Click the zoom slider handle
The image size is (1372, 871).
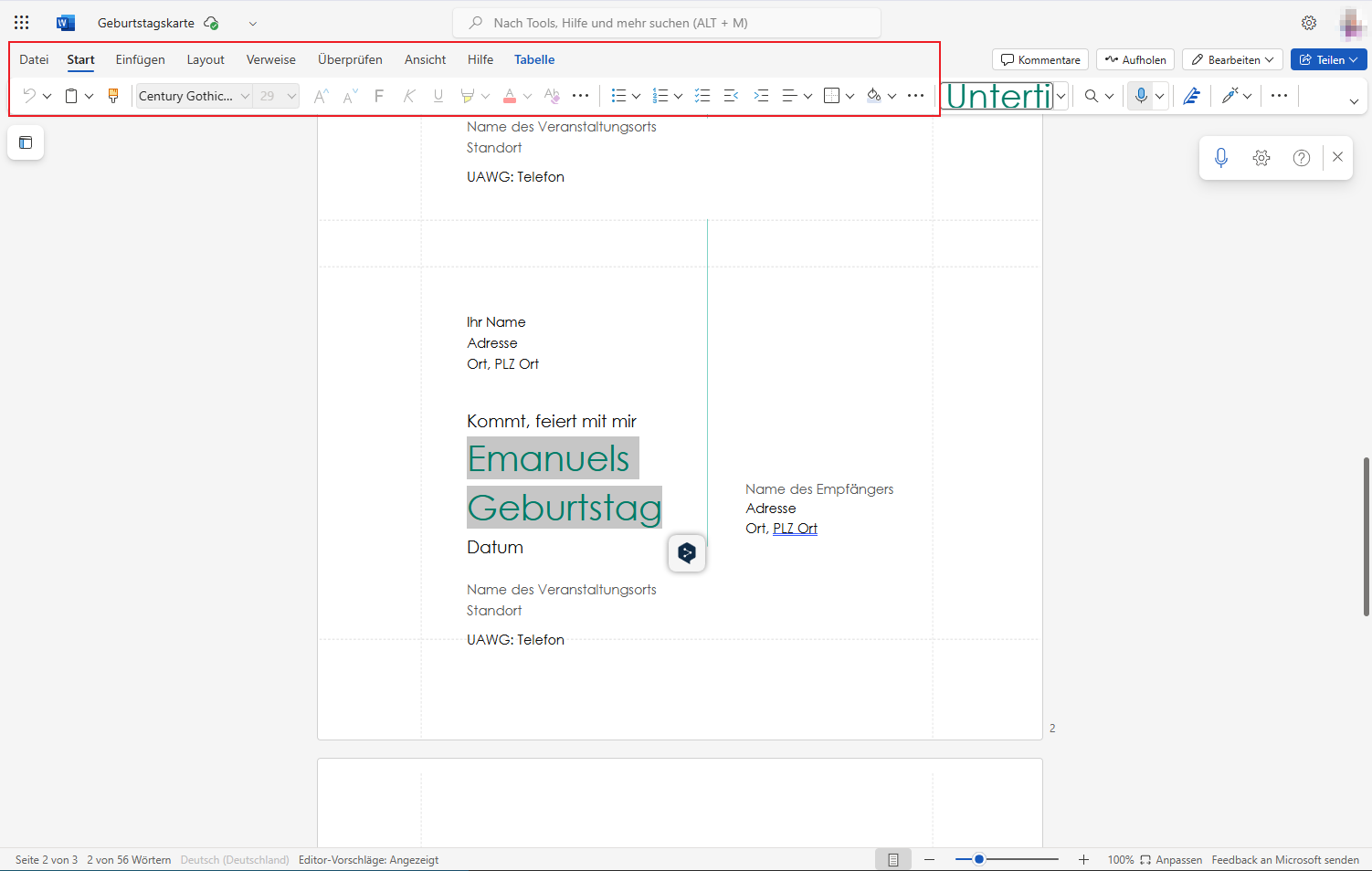point(979,859)
